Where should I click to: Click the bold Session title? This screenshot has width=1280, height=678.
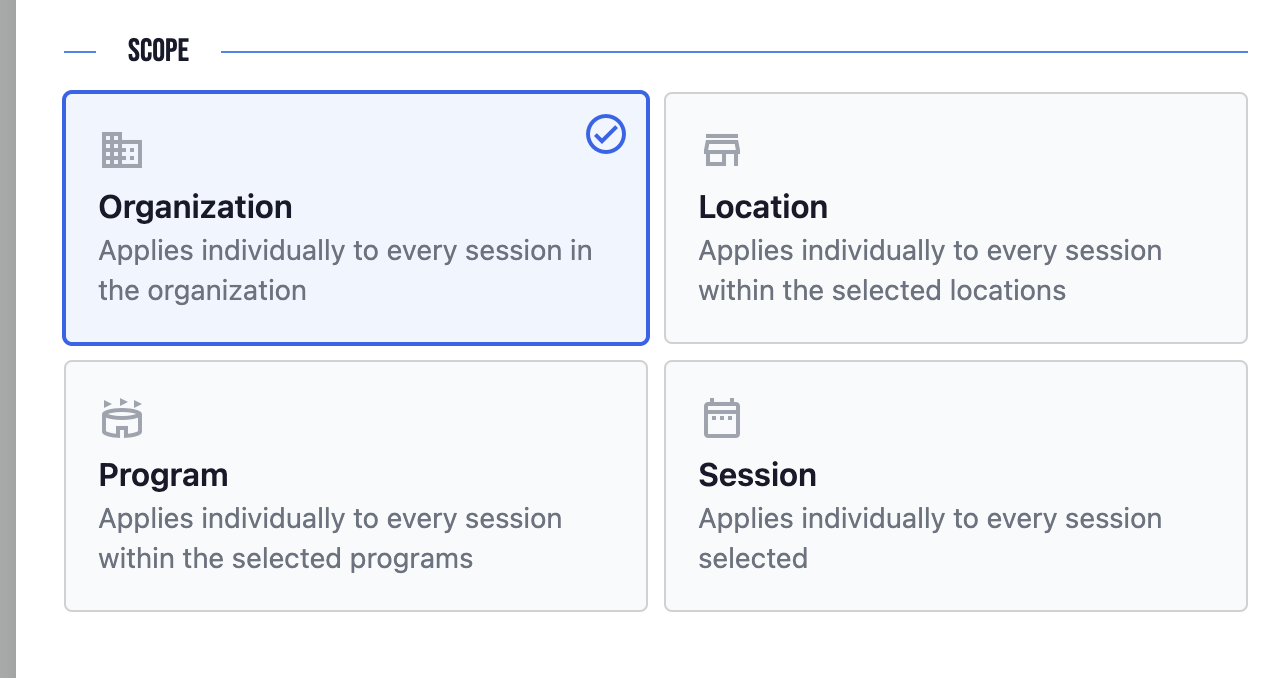click(758, 475)
